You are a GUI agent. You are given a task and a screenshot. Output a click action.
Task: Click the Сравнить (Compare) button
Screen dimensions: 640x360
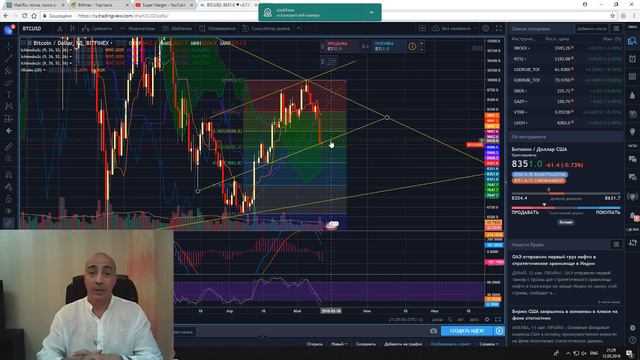pyautogui.click(x=97, y=29)
